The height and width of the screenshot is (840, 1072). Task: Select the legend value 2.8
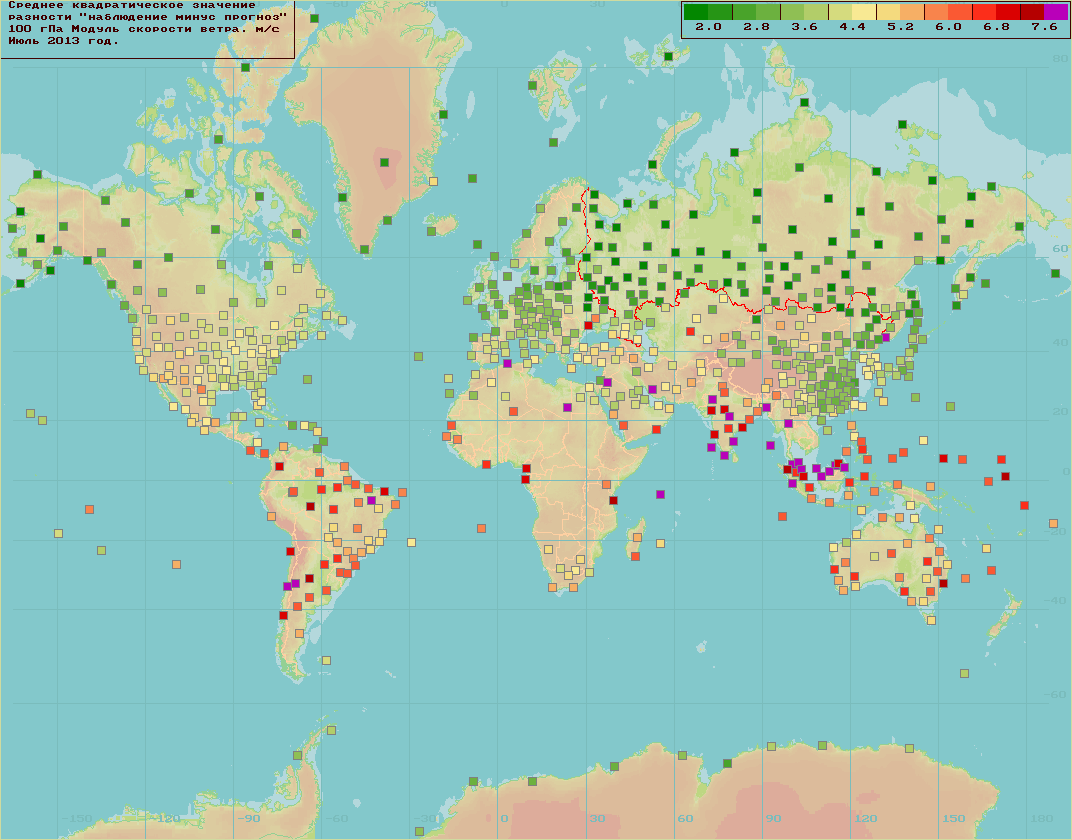click(x=756, y=27)
